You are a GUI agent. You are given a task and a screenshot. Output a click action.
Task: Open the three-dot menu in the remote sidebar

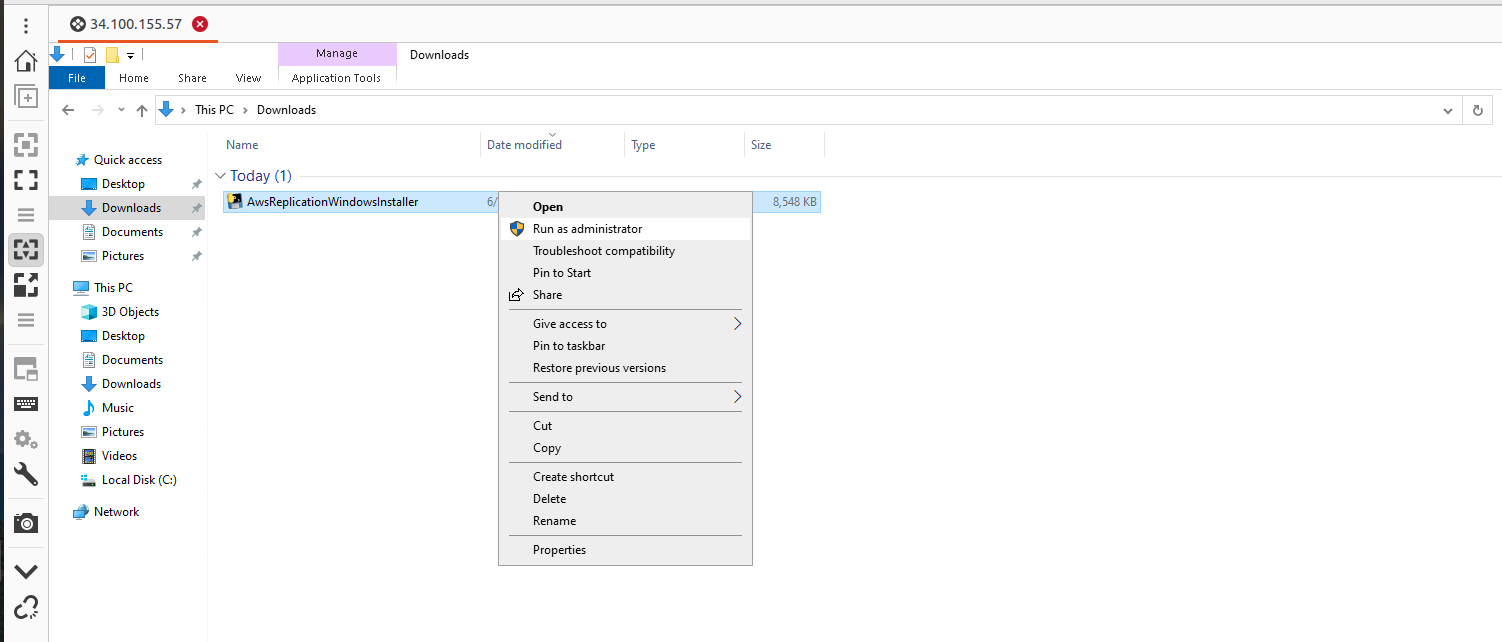point(26,26)
